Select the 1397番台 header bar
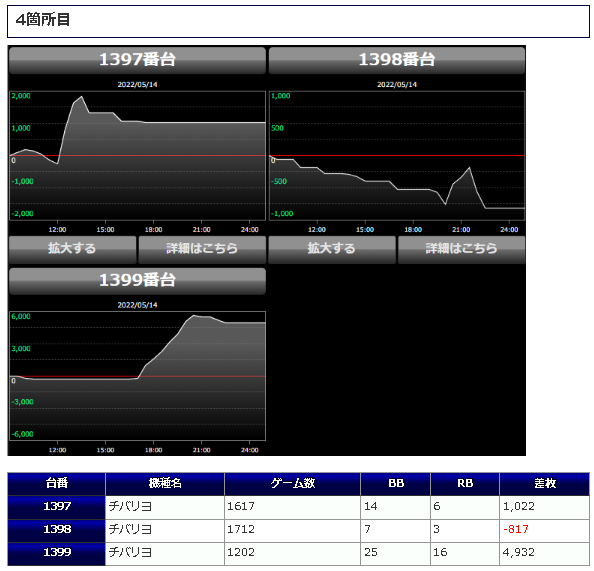The image size is (594, 571). coord(137,60)
